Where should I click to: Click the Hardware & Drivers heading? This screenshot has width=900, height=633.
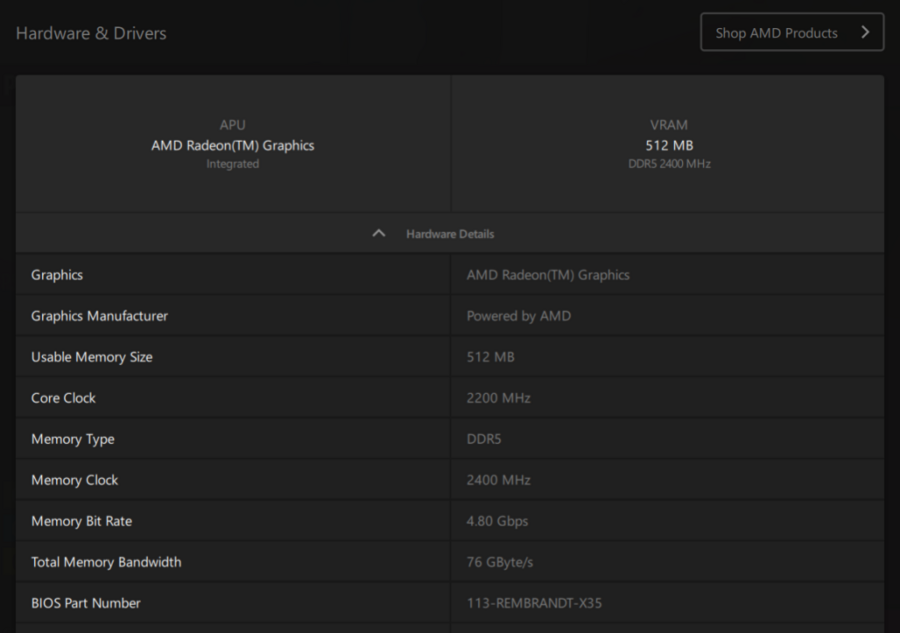click(x=91, y=33)
